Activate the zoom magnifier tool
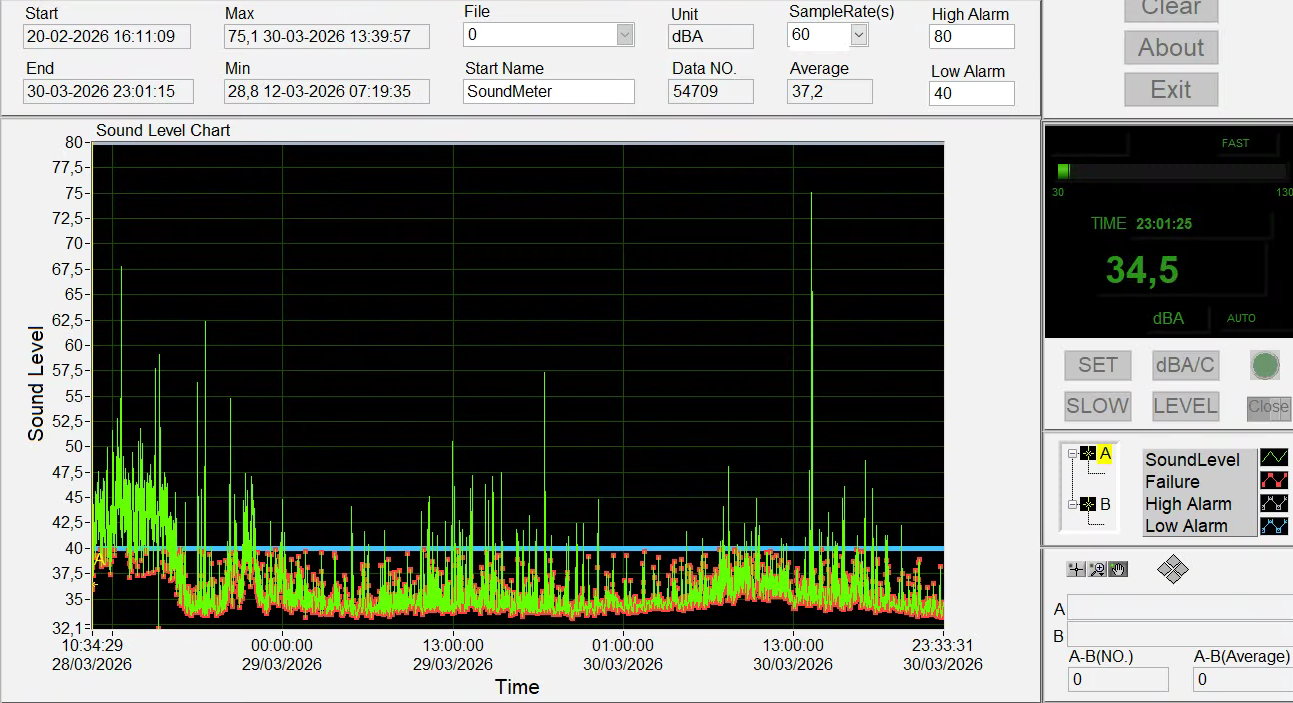 (x=1097, y=569)
